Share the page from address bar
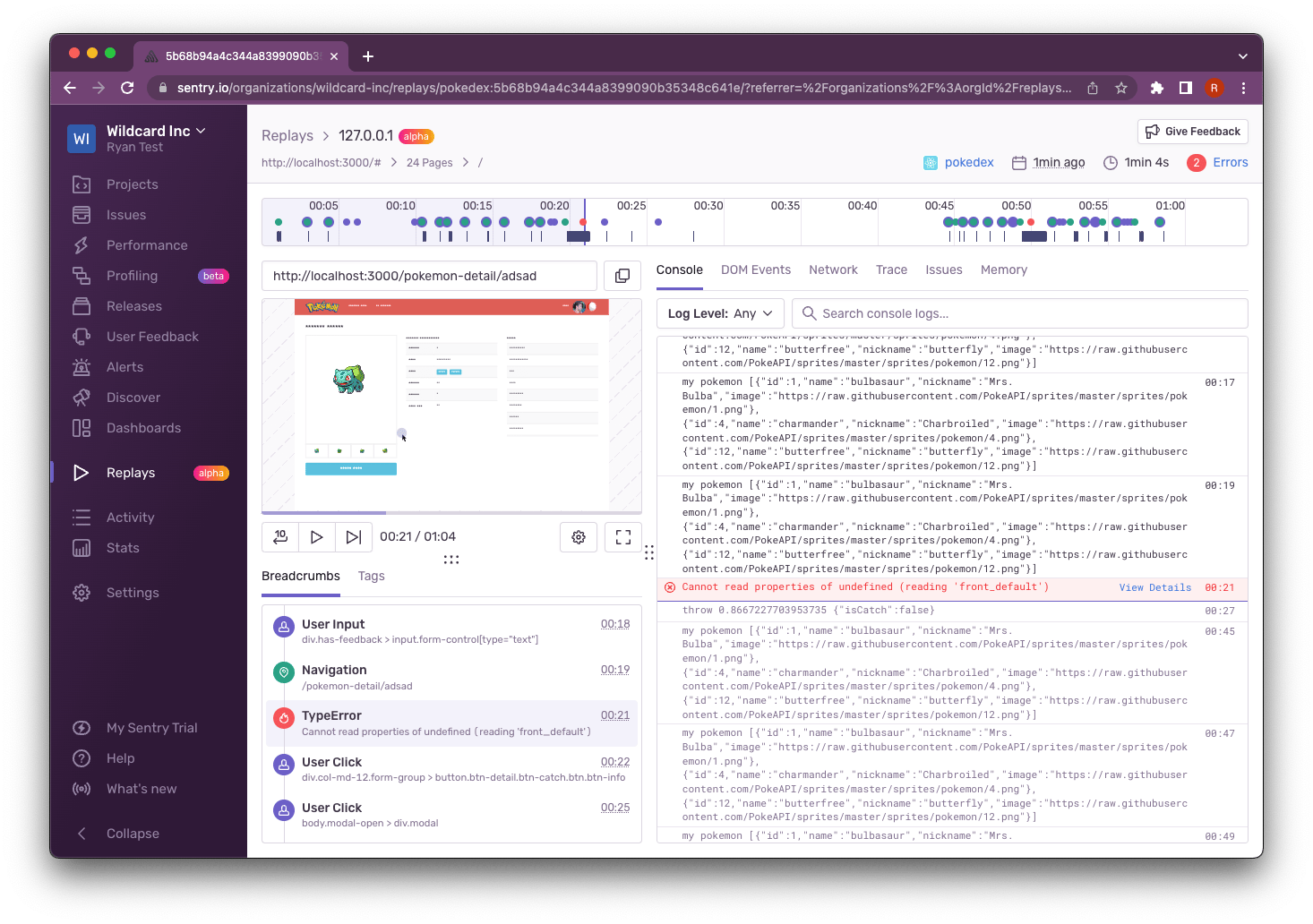 (1093, 88)
